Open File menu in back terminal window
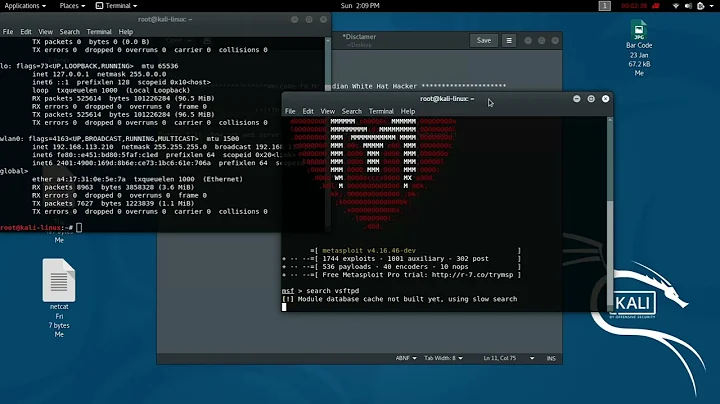 [8, 32]
